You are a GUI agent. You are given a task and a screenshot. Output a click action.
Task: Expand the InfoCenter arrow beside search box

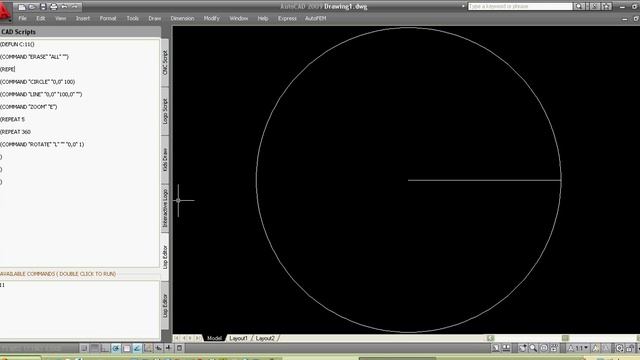(463, 6)
